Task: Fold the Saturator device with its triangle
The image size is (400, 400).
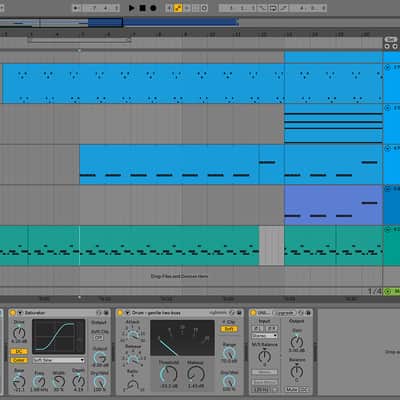Action: tap(20, 313)
